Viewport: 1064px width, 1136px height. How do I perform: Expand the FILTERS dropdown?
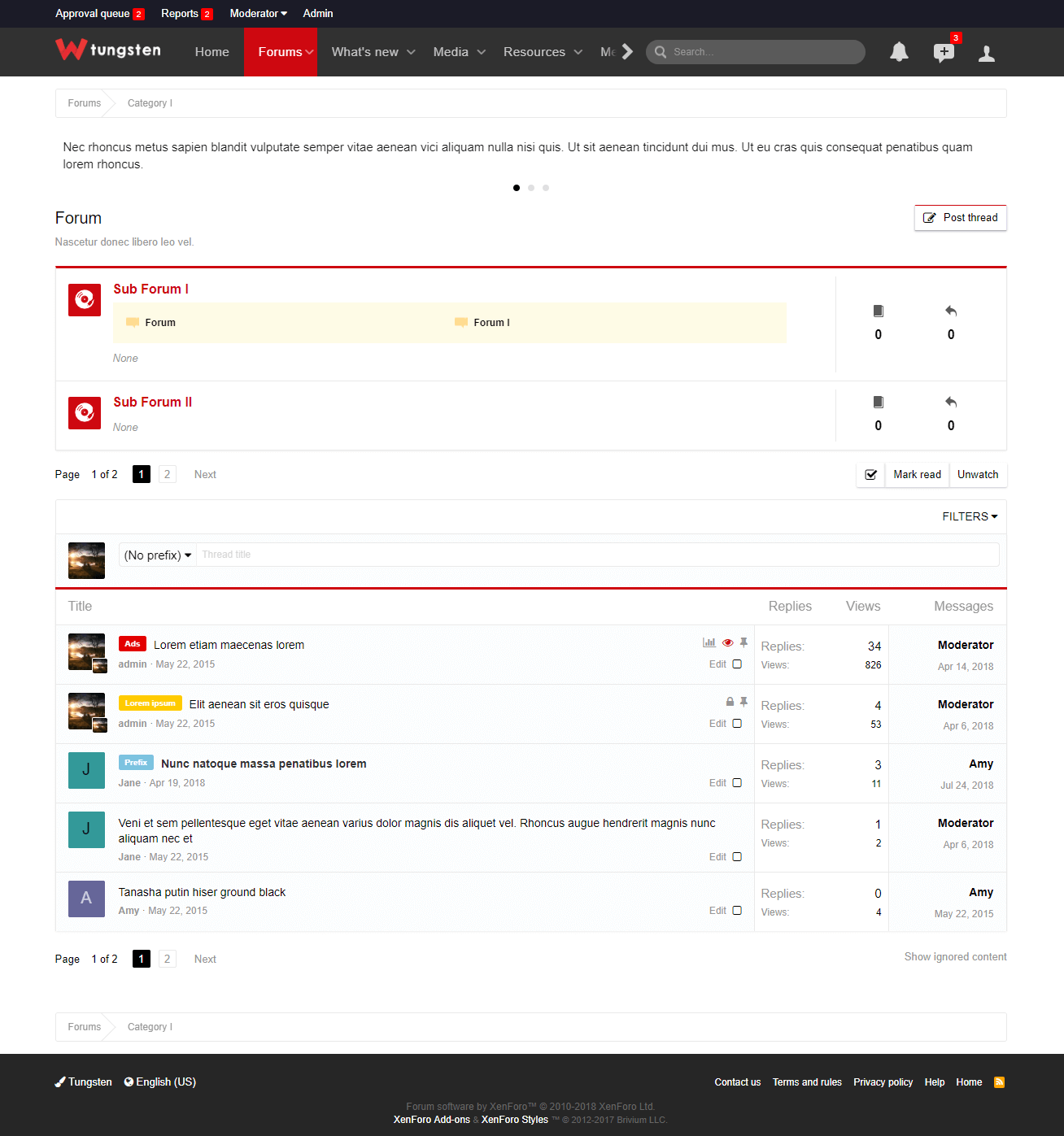(970, 516)
